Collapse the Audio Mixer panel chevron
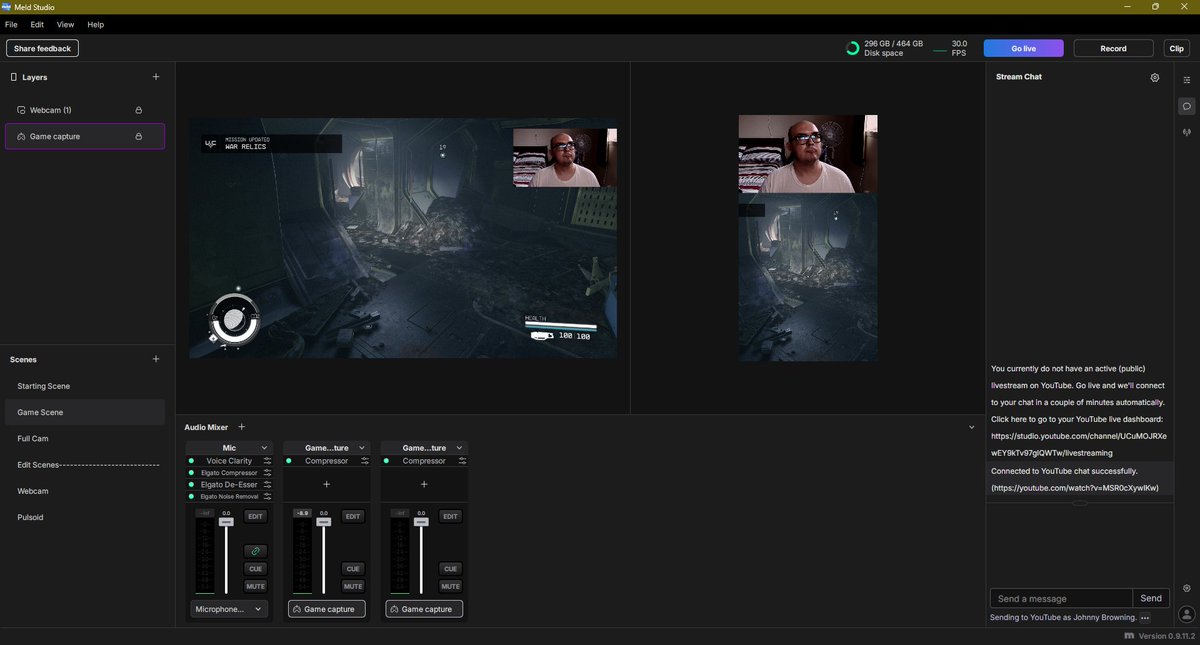This screenshot has width=1200, height=645. [971, 427]
